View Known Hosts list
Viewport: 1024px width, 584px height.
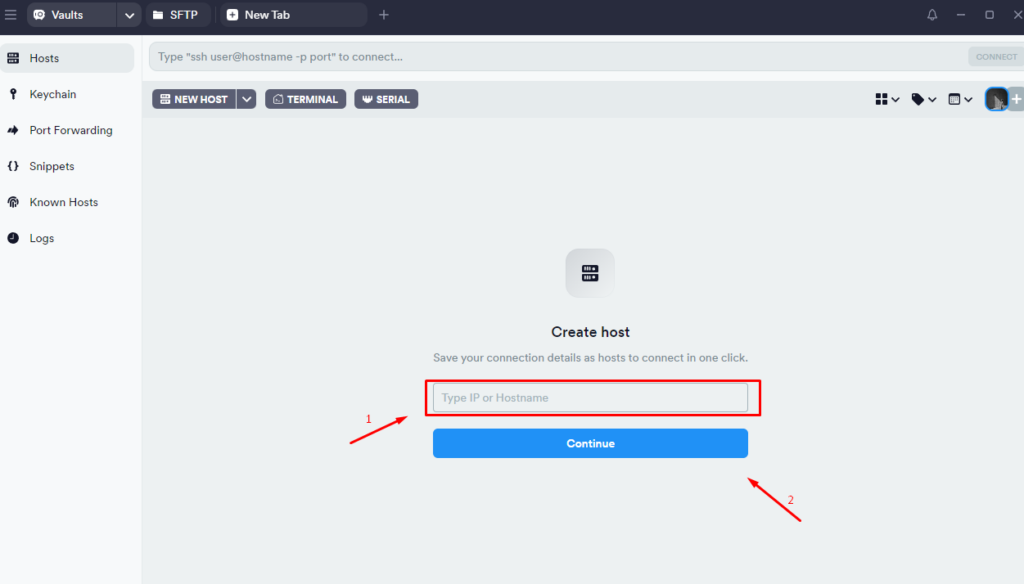[62, 202]
